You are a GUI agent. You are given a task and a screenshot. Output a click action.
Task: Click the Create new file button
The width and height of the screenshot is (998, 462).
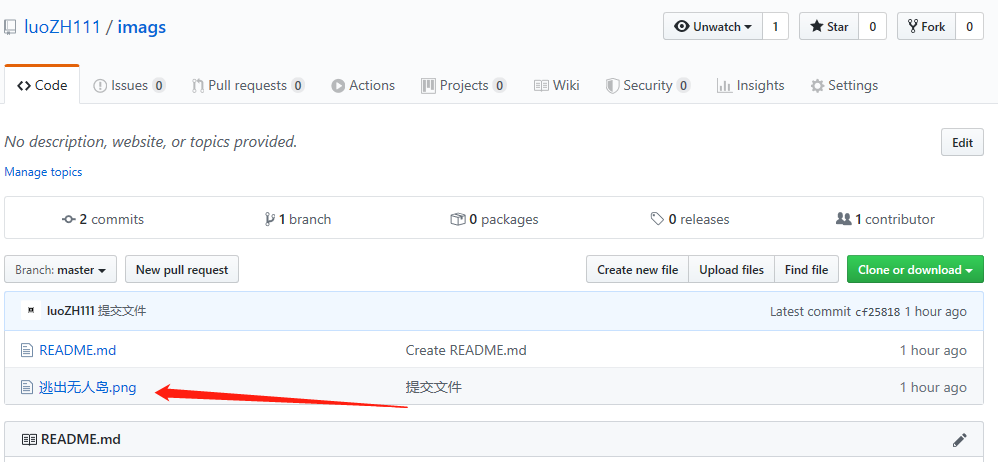tap(638, 269)
